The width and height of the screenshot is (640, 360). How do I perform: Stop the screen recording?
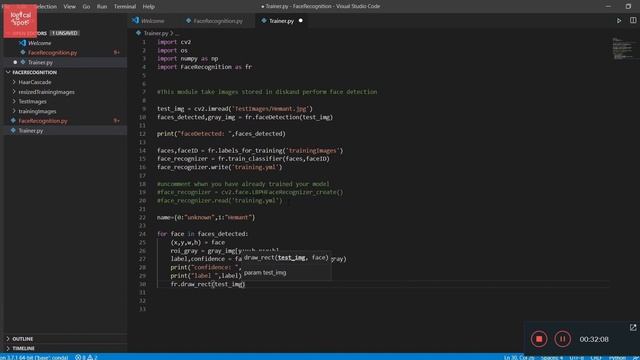(x=539, y=339)
